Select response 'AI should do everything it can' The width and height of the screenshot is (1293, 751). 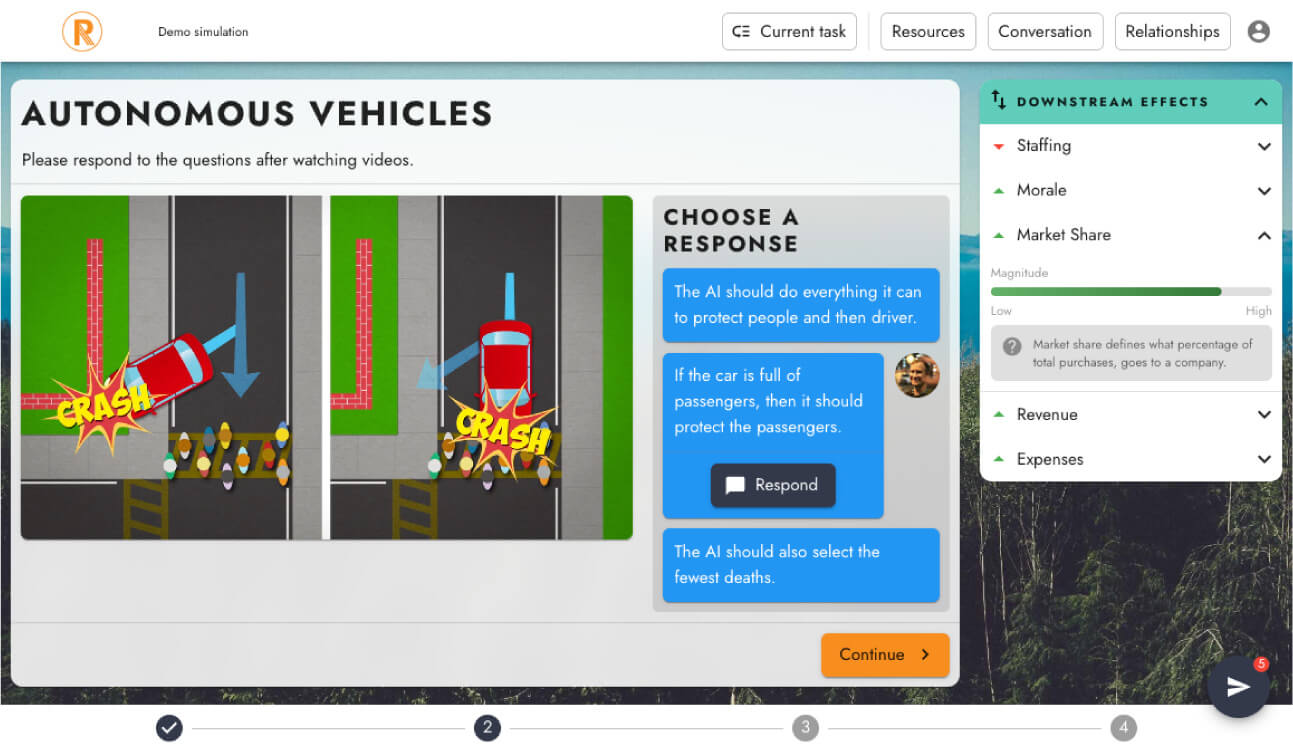pos(801,305)
